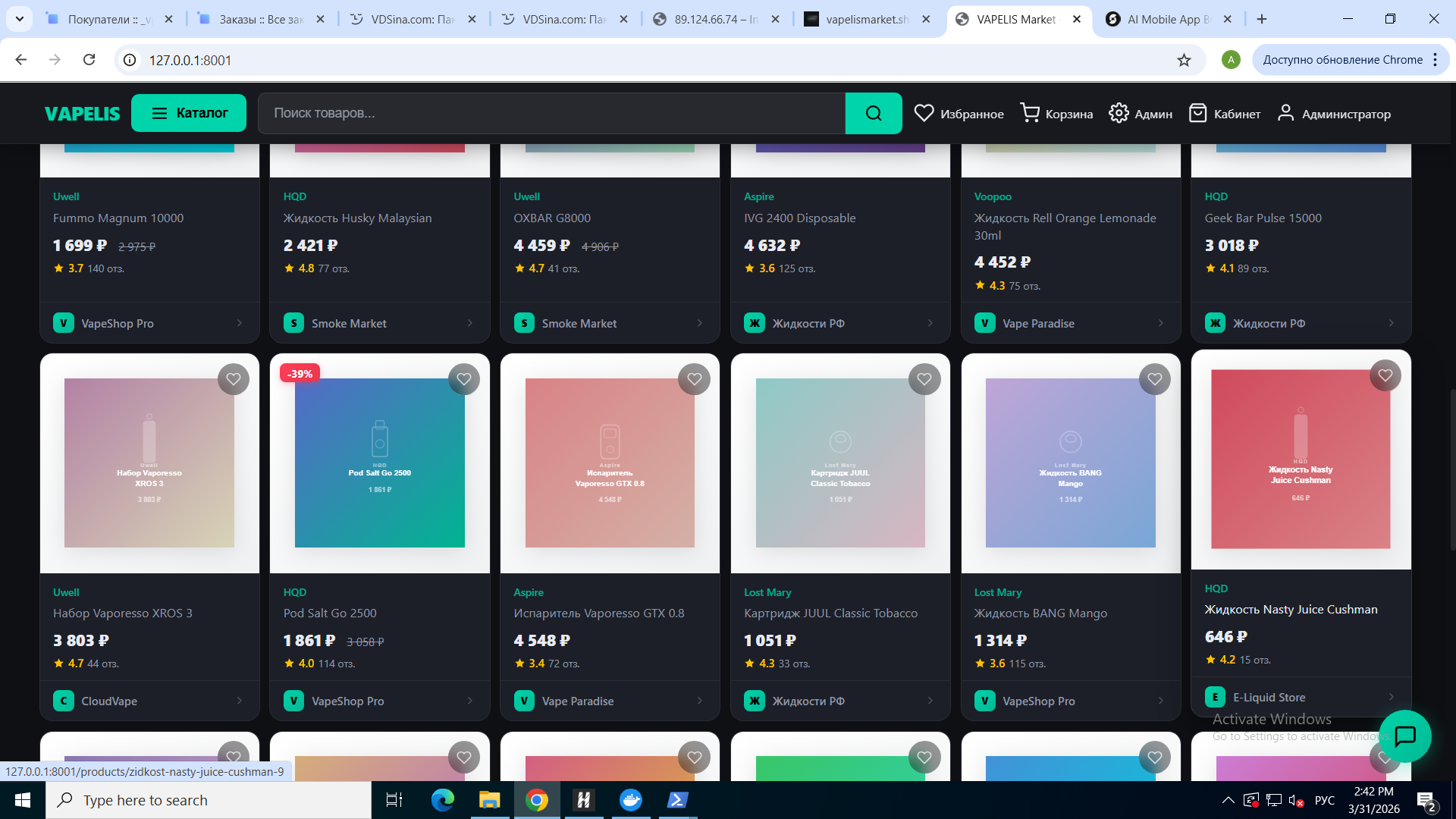Open Жидкости РФ chevron under IVG 2400
The height and width of the screenshot is (819, 1456).
pyautogui.click(x=930, y=323)
